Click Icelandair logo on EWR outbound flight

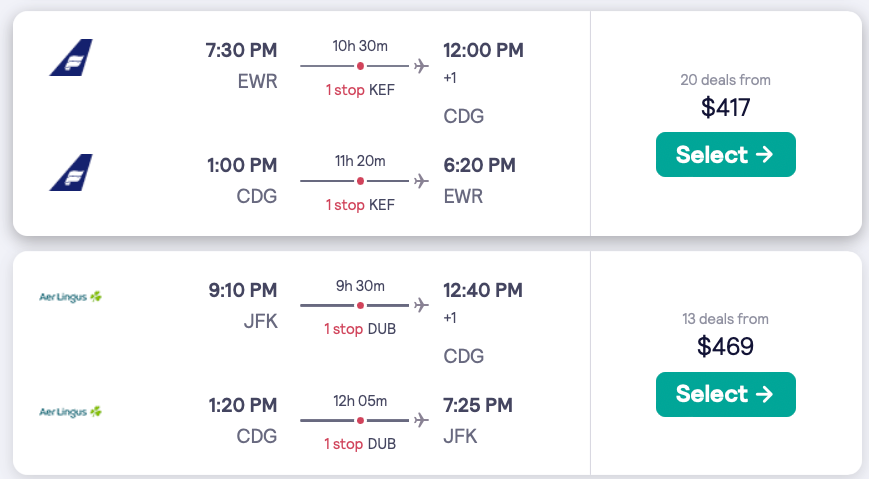click(x=71, y=57)
